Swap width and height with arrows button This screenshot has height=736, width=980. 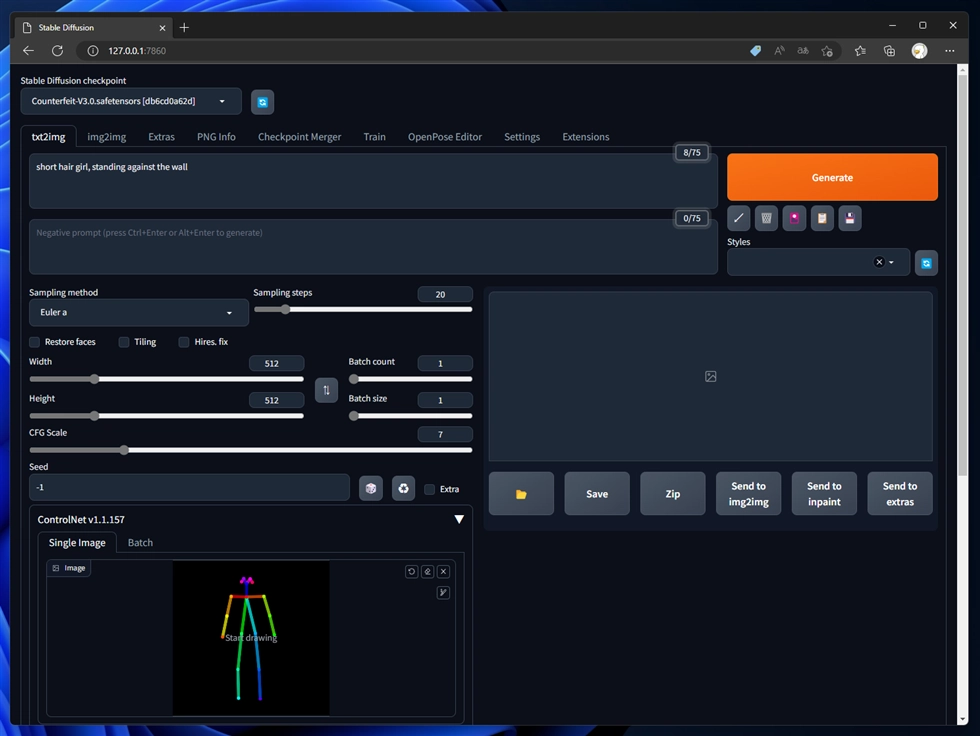[326, 390]
